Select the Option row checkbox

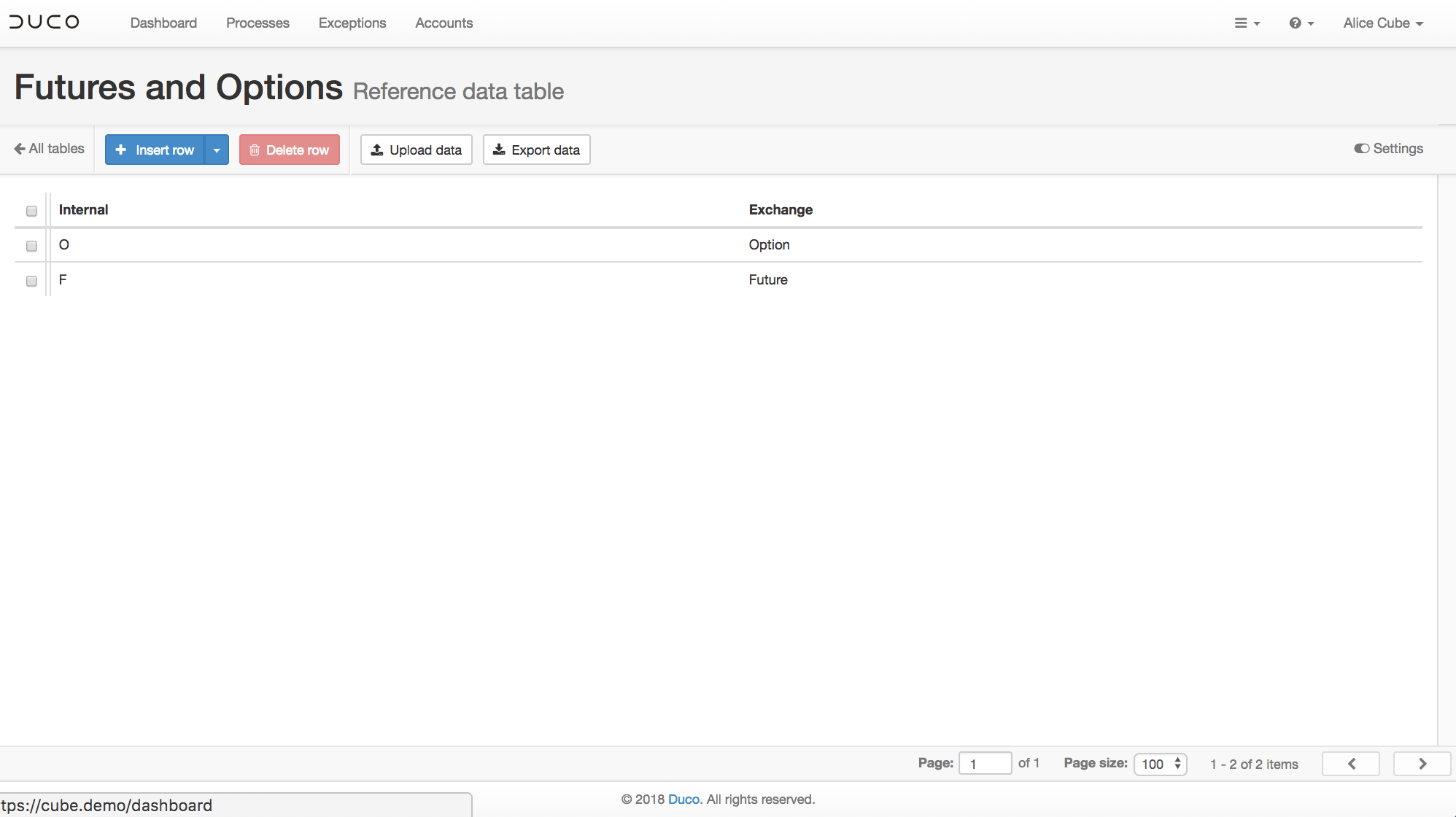(x=31, y=246)
